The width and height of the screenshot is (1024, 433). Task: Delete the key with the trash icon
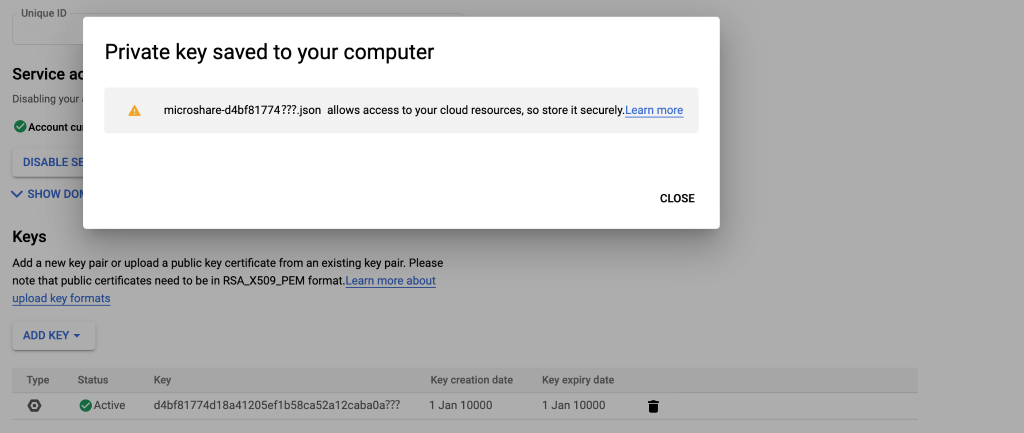click(653, 406)
